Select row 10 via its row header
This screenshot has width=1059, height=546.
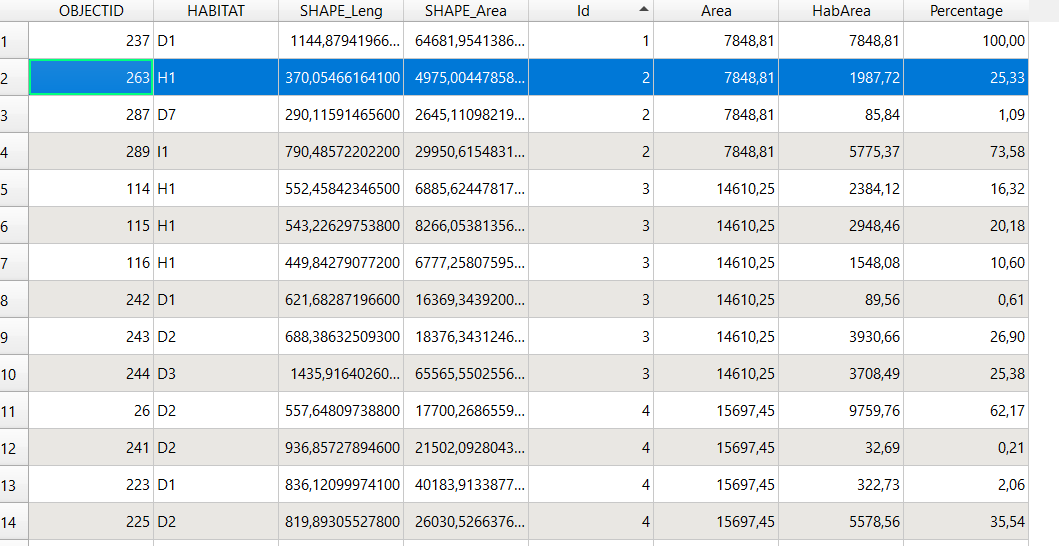click(14, 374)
